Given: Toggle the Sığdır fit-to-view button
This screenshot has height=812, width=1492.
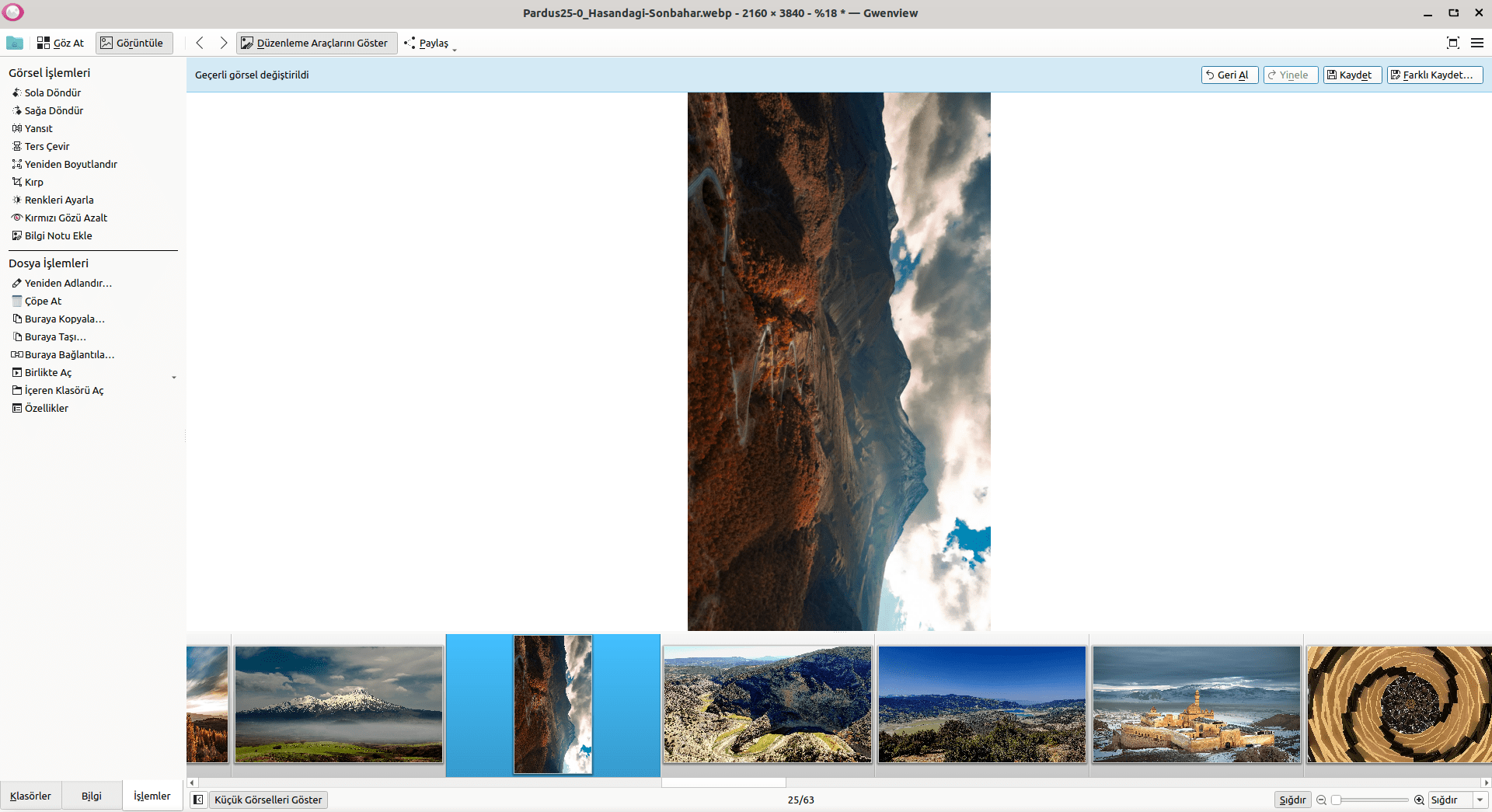Looking at the screenshot, I should (1292, 800).
